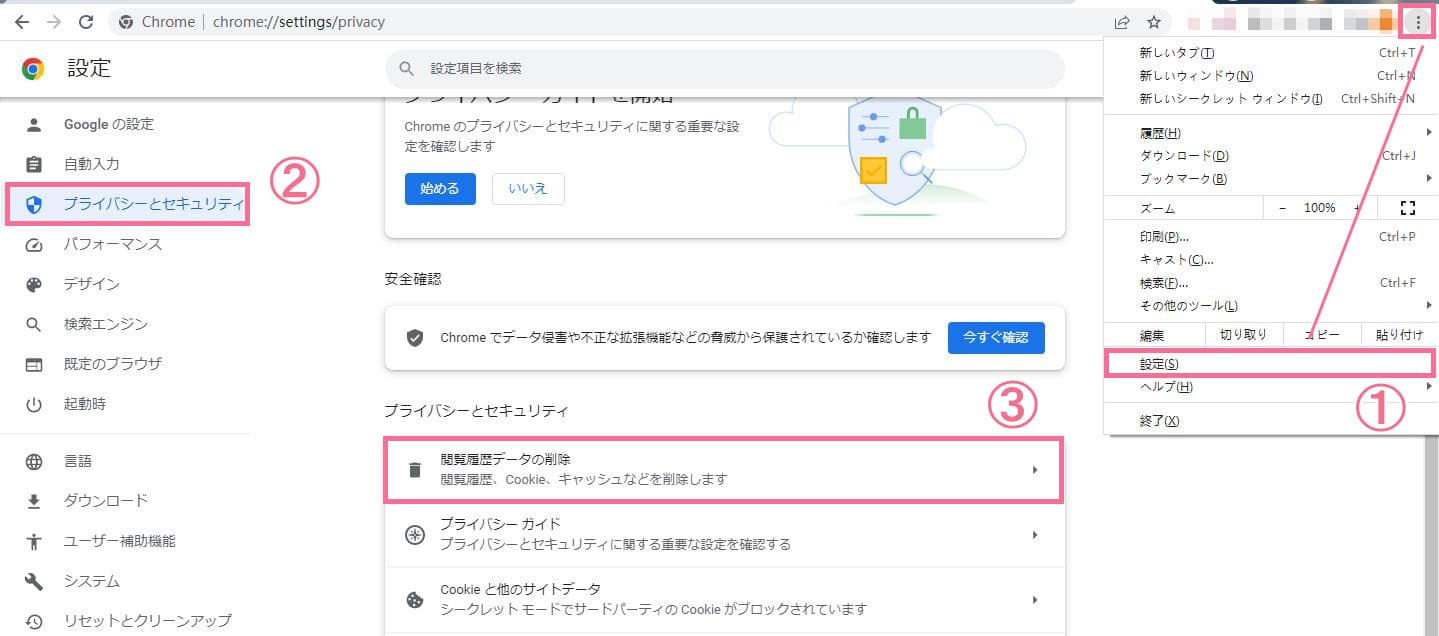Click the compass icon in プライバシー ガイド row
Image resolution: width=1439 pixels, height=636 pixels.
point(414,535)
